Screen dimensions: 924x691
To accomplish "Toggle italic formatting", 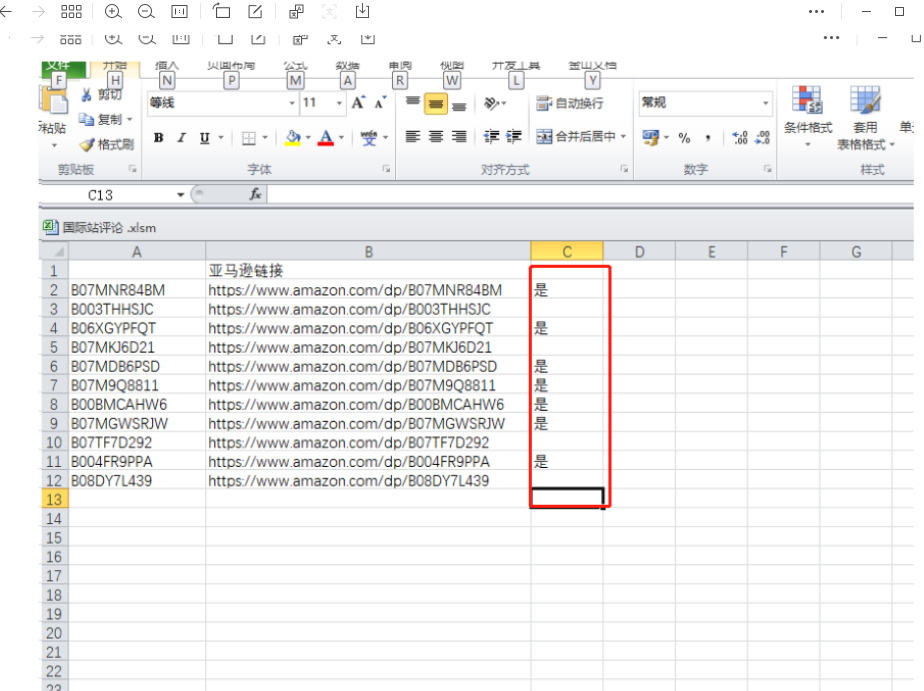I will 181,138.
